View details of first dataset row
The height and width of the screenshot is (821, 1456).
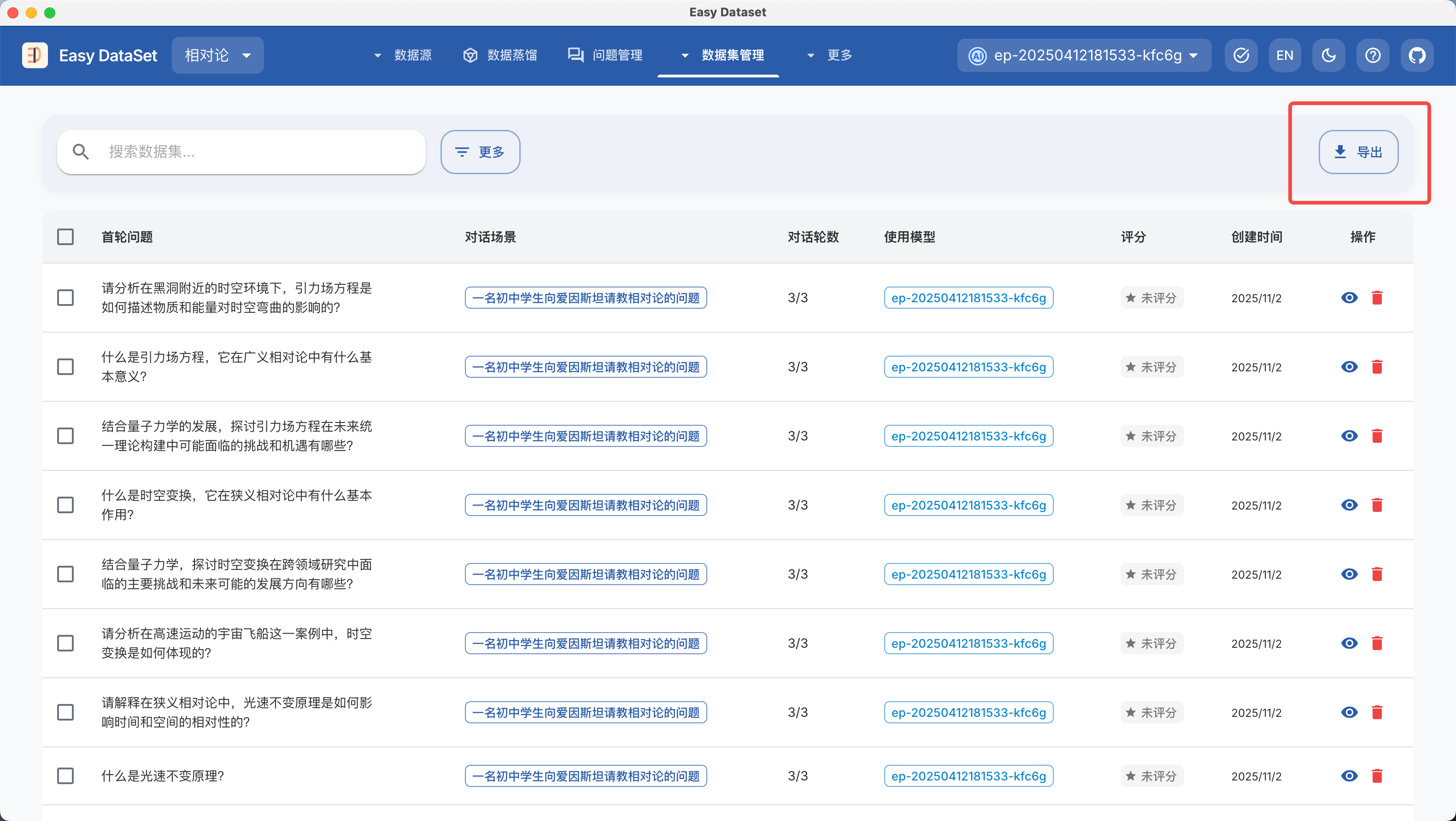1349,298
